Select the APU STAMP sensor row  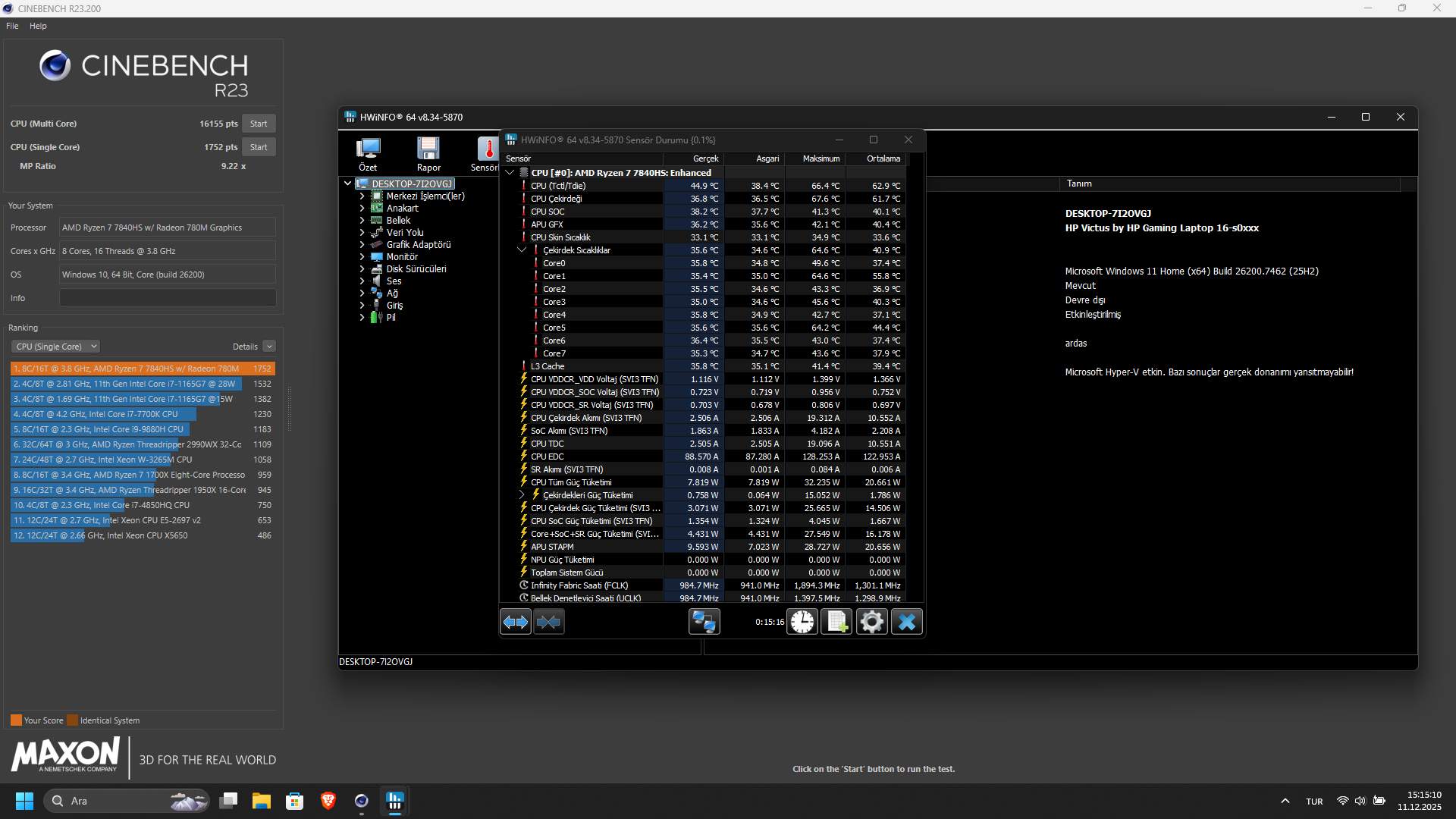(705, 547)
